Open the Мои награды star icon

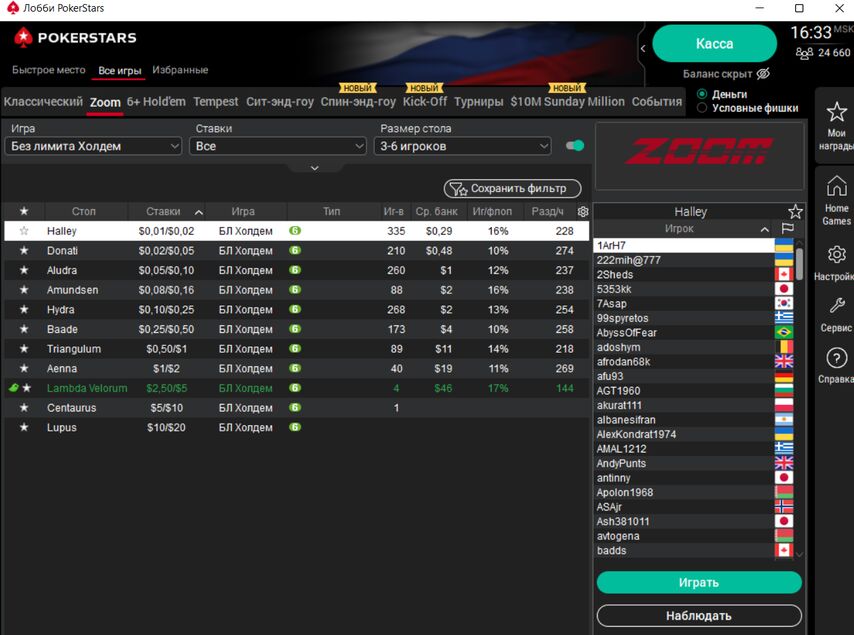click(836, 112)
